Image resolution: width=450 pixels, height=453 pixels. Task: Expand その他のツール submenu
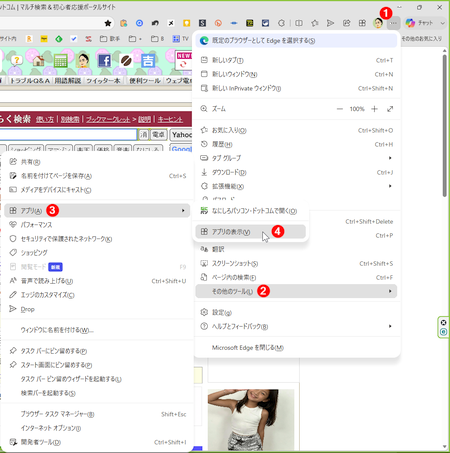pyautogui.click(x=296, y=291)
